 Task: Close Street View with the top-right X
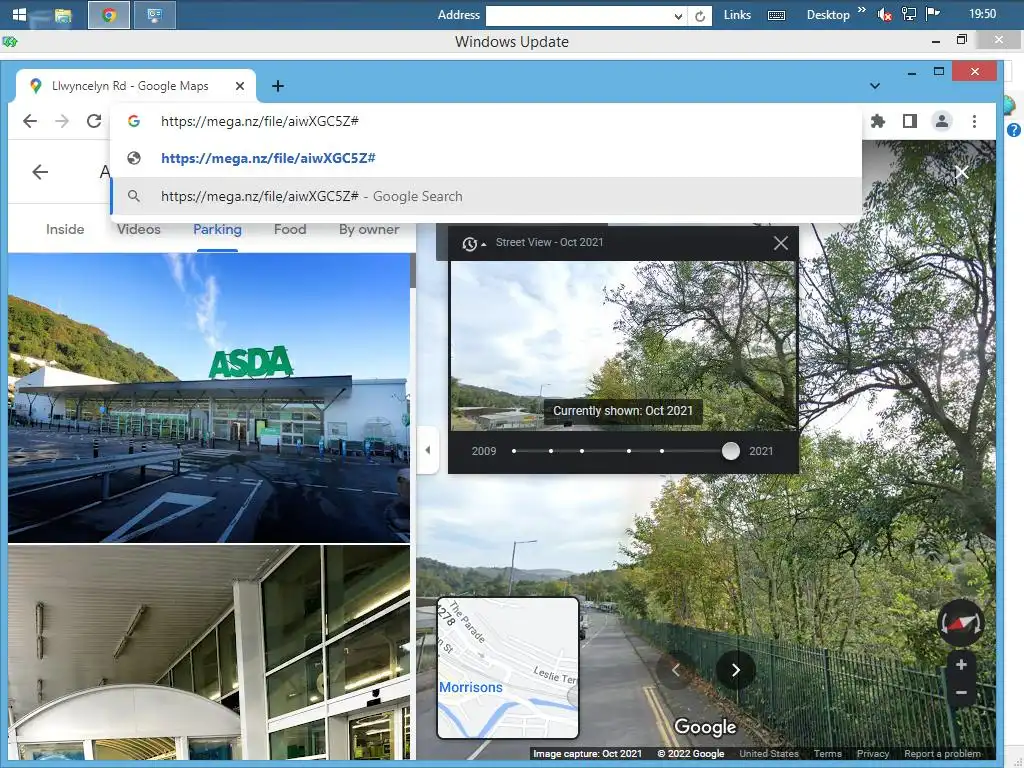tap(961, 172)
